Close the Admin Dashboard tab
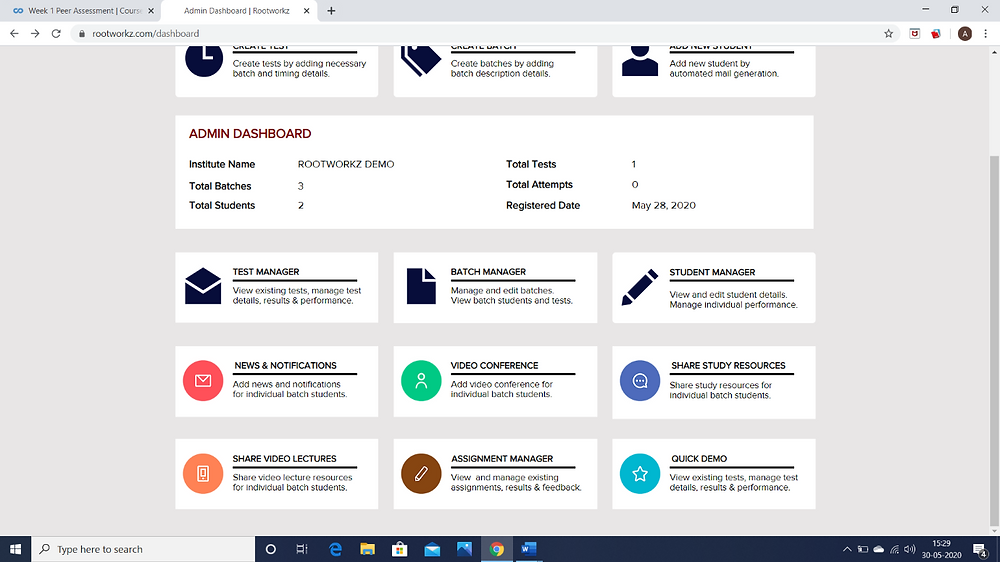Image resolution: width=1000 pixels, height=562 pixels. 306,11
